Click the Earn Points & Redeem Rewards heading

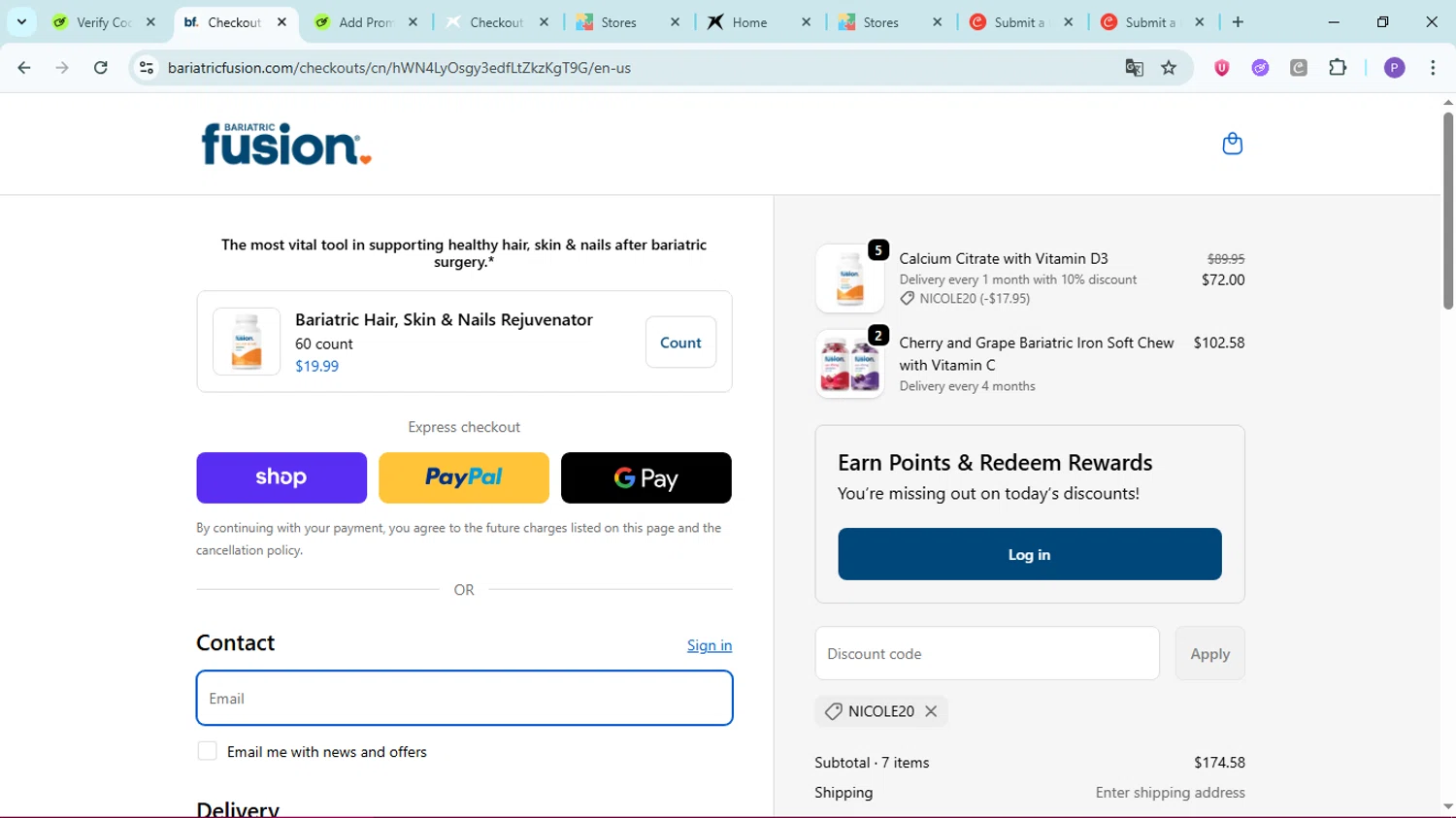point(995,463)
